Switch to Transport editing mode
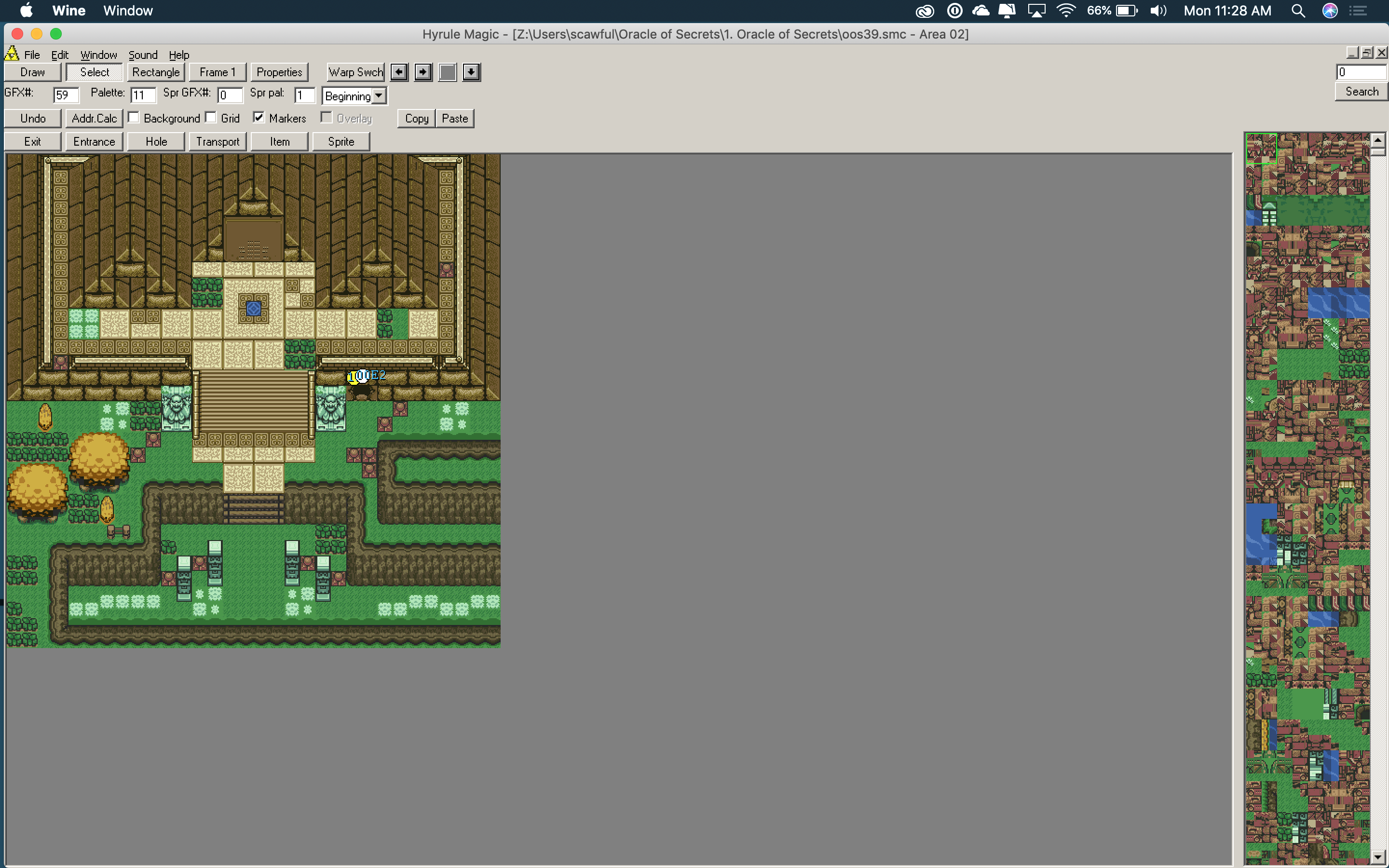 218,141
